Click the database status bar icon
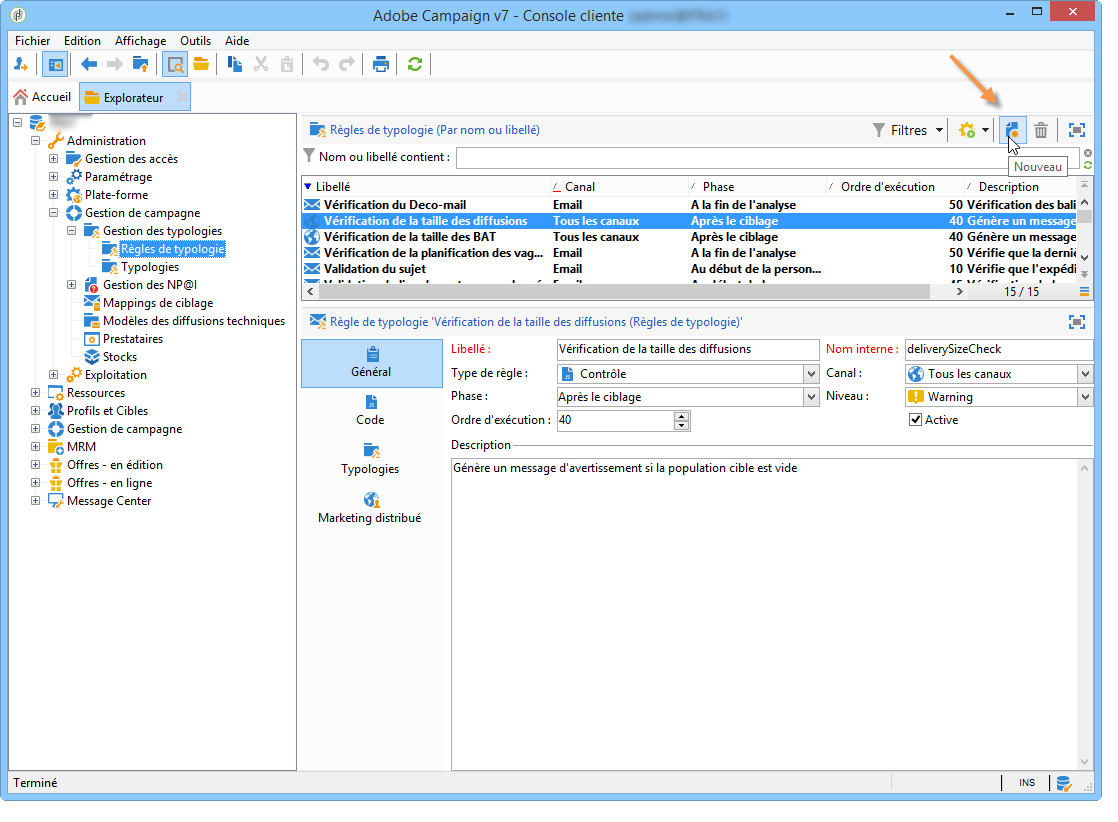 [1063, 784]
